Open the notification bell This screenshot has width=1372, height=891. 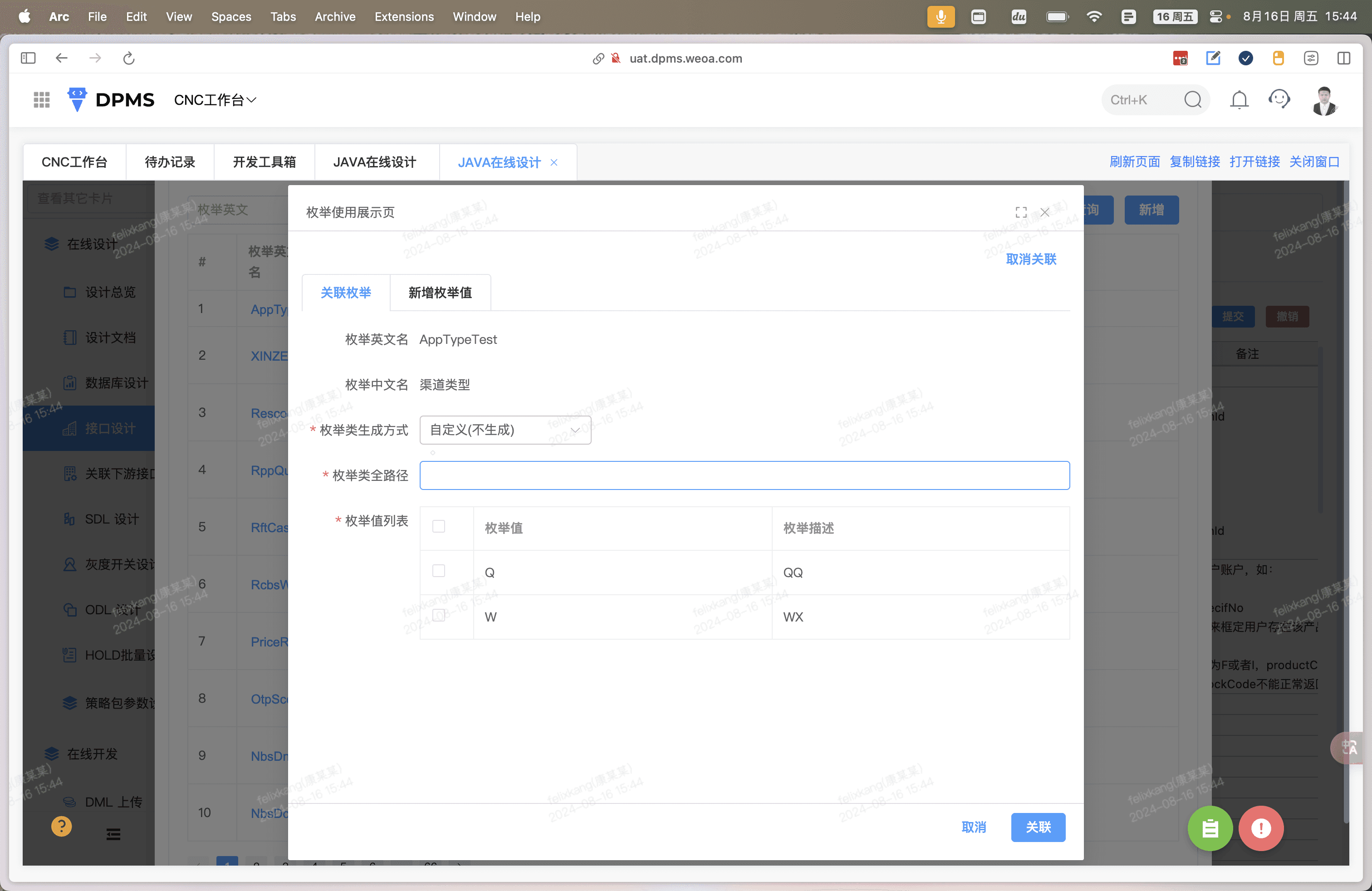[1239, 100]
